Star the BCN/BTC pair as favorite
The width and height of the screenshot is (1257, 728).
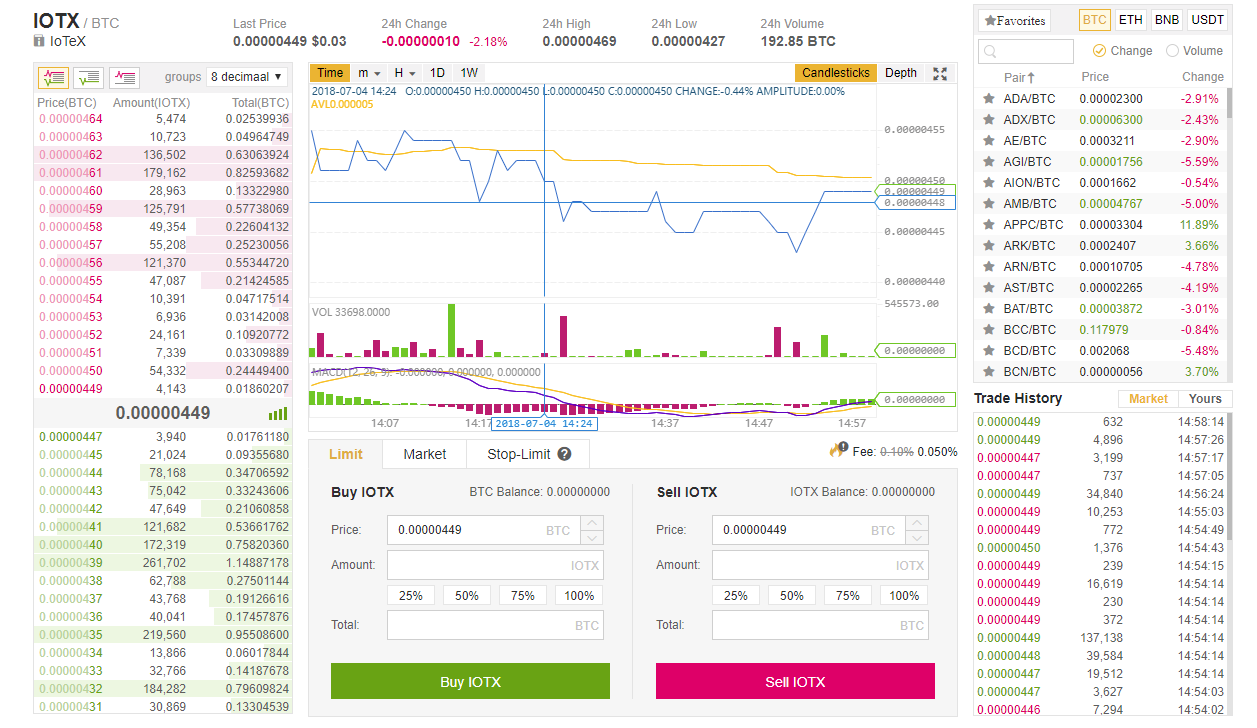point(989,372)
